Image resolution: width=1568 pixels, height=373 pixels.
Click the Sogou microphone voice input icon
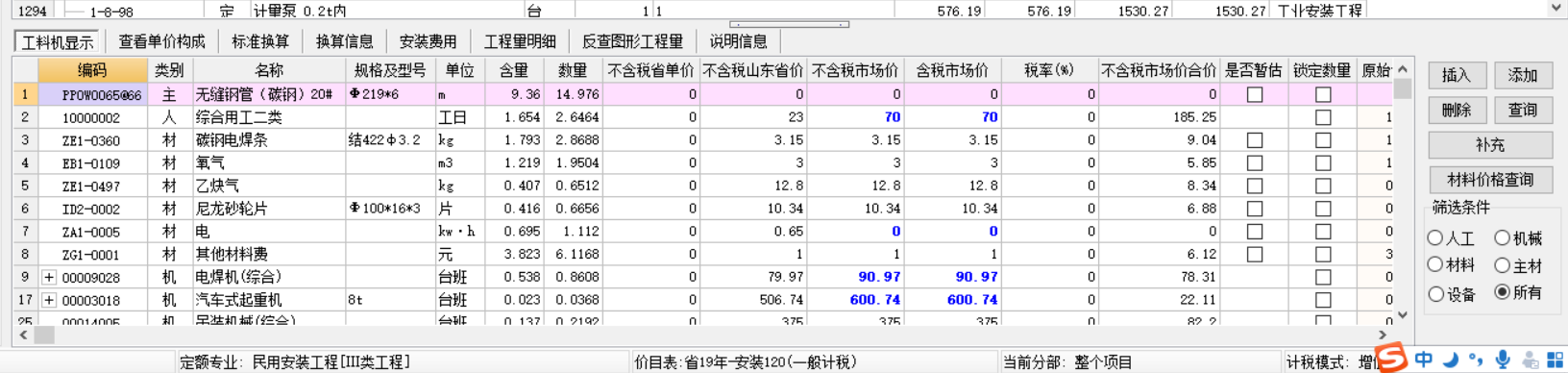point(1503,360)
